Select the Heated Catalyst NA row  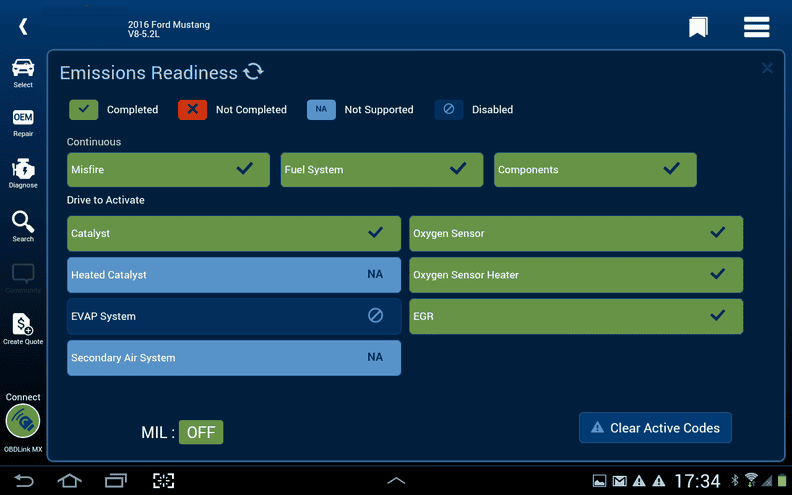pyautogui.click(x=234, y=275)
